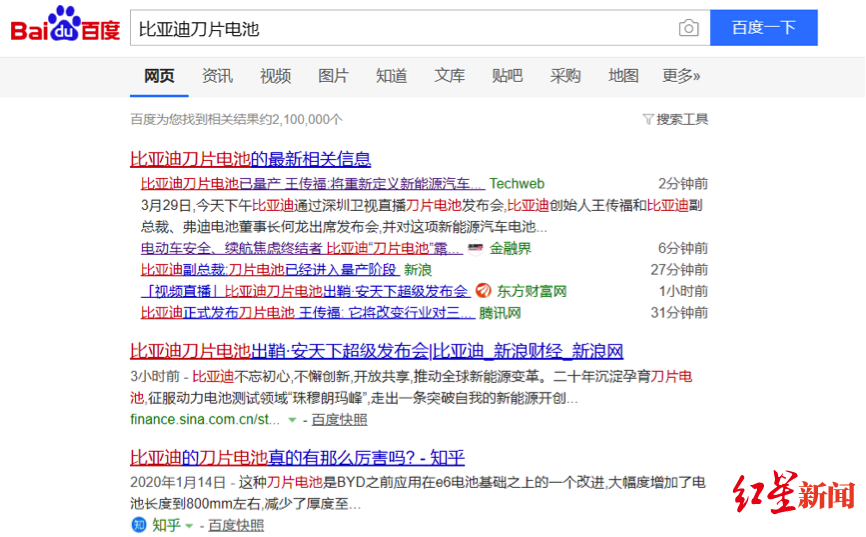Open article 电动车安全、续航焦虑终结者
866x537 pixels.
302,248
